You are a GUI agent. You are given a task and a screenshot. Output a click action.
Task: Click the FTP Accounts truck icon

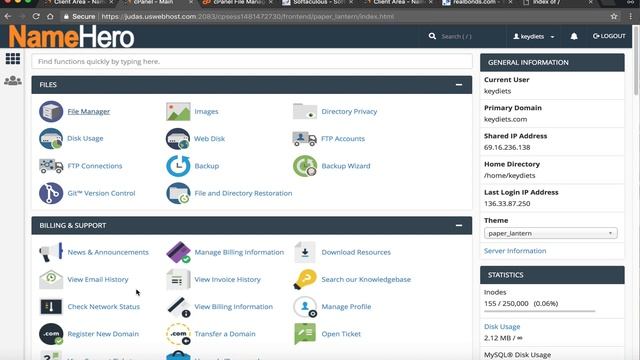pyautogui.click(x=305, y=139)
